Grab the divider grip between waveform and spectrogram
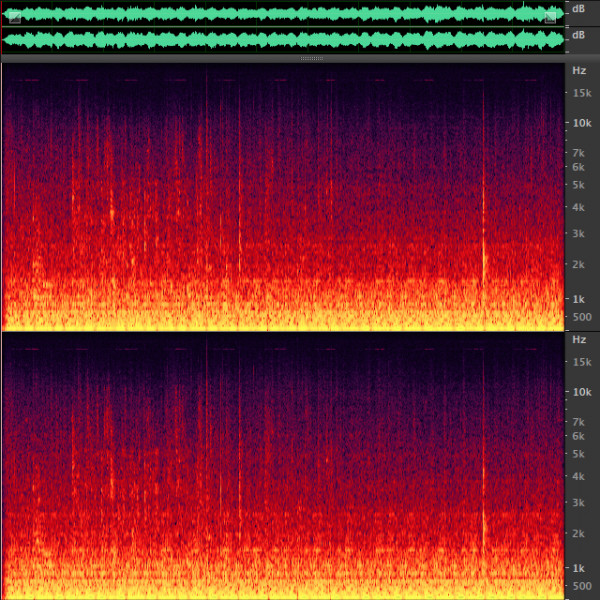The height and width of the screenshot is (600, 600). coord(312,58)
